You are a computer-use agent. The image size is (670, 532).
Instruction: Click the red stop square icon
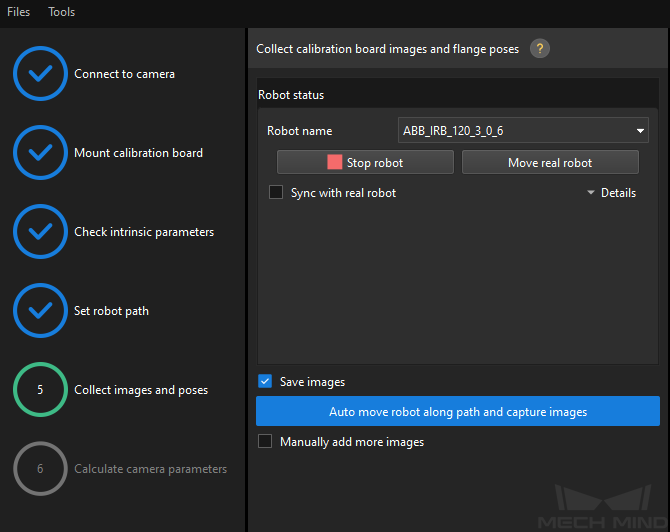(334, 162)
